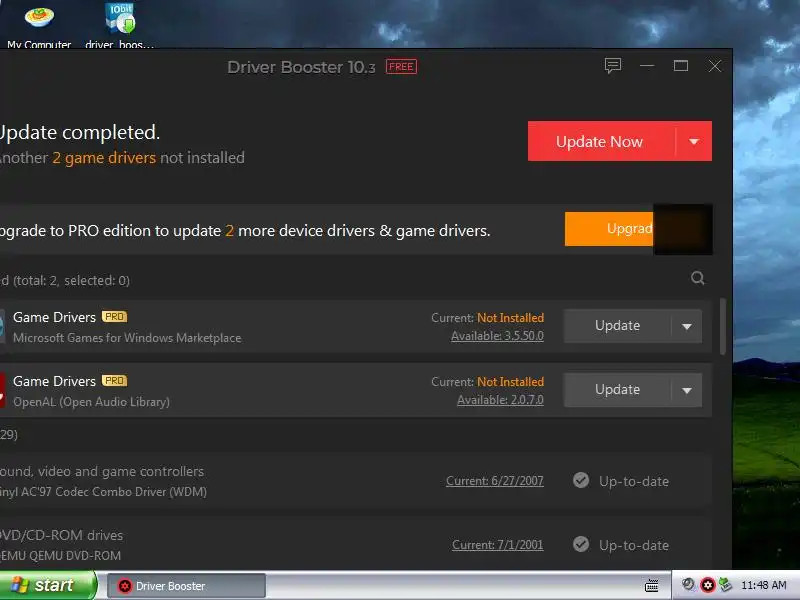The height and width of the screenshot is (600, 800).
Task: Expand Update dropdown for OpenAL driver
Action: tap(687, 390)
